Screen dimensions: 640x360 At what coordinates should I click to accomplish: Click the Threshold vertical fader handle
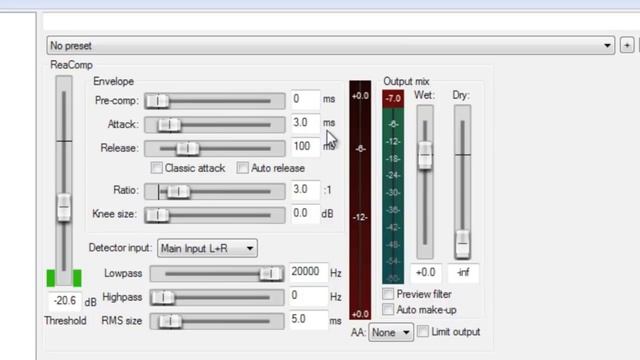coord(64,208)
